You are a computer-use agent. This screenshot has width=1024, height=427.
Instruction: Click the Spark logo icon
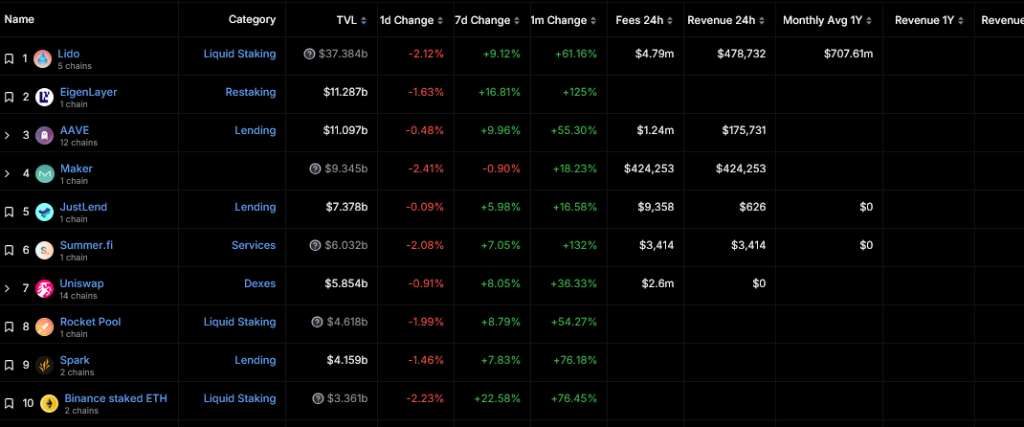[43, 365]
